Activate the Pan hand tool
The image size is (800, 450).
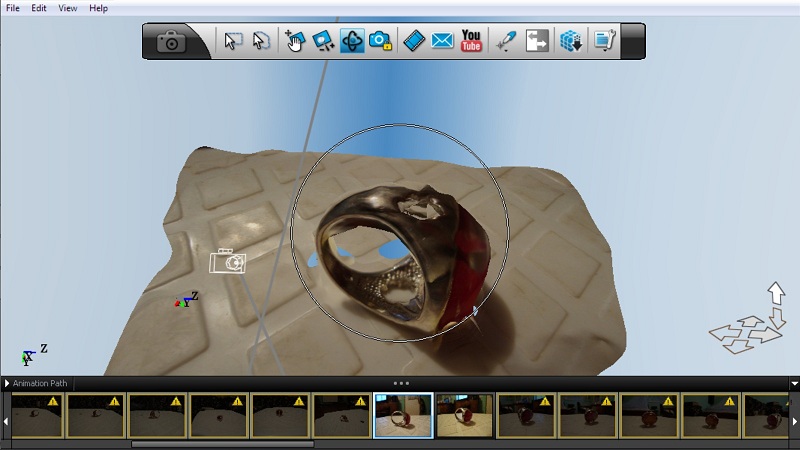click(295, 41)
